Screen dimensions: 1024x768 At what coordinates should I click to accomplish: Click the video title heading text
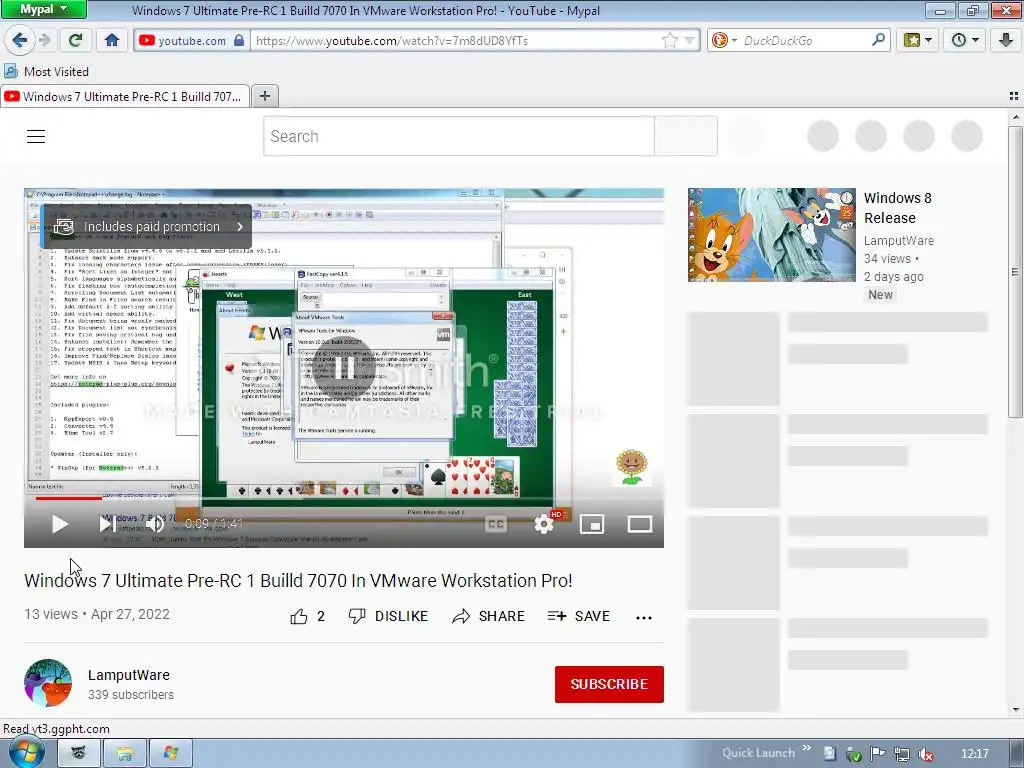298,581
